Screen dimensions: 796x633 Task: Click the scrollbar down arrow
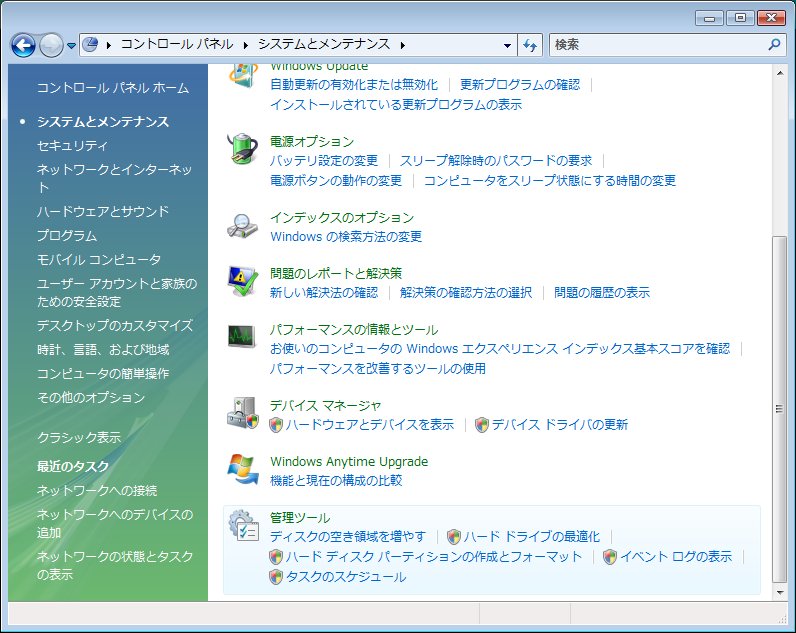779,592
